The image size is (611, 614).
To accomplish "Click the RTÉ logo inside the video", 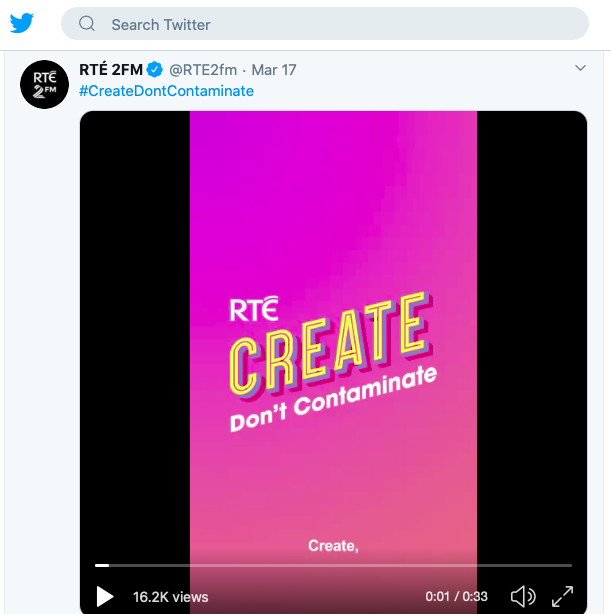I will pyautogui.click(x=254, y=309).
